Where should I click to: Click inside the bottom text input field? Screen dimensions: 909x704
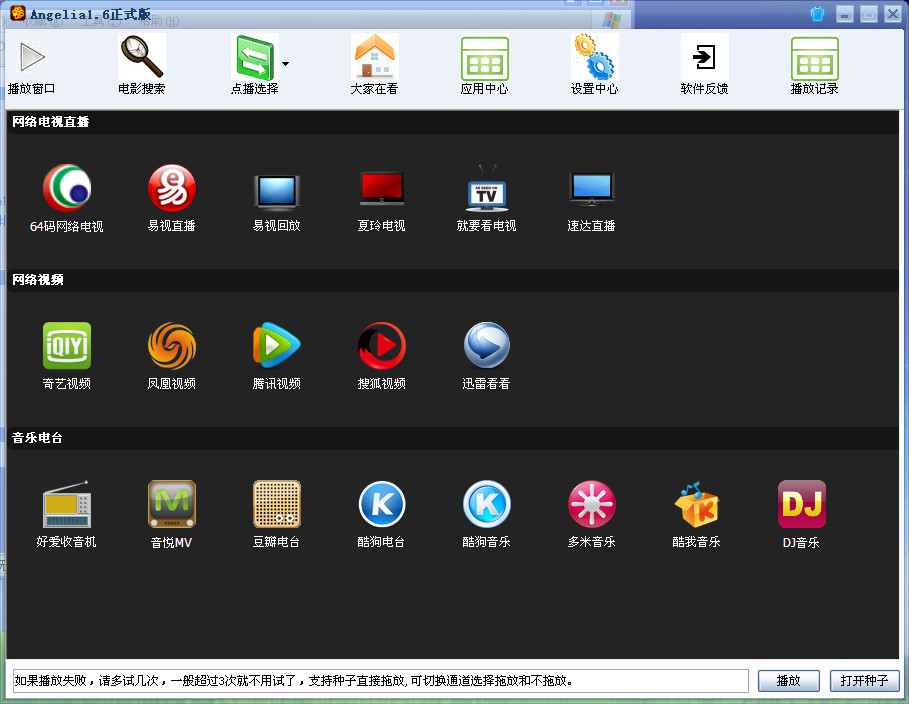coord(380,680)
